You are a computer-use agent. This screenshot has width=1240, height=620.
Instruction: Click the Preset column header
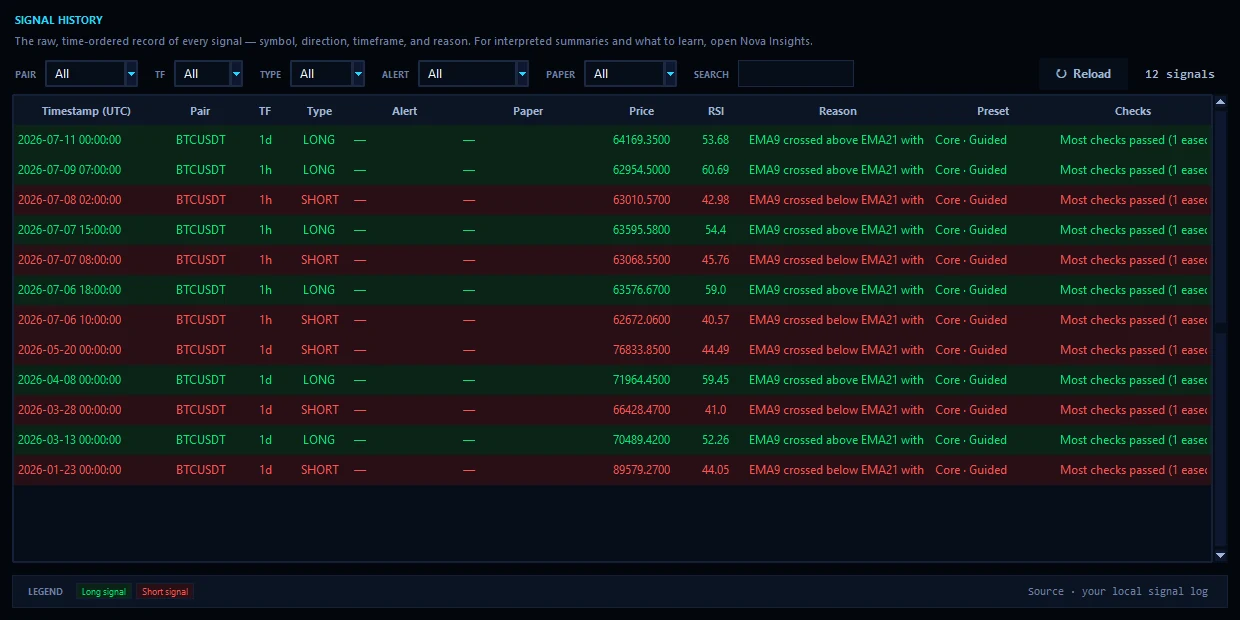[993, 111]
